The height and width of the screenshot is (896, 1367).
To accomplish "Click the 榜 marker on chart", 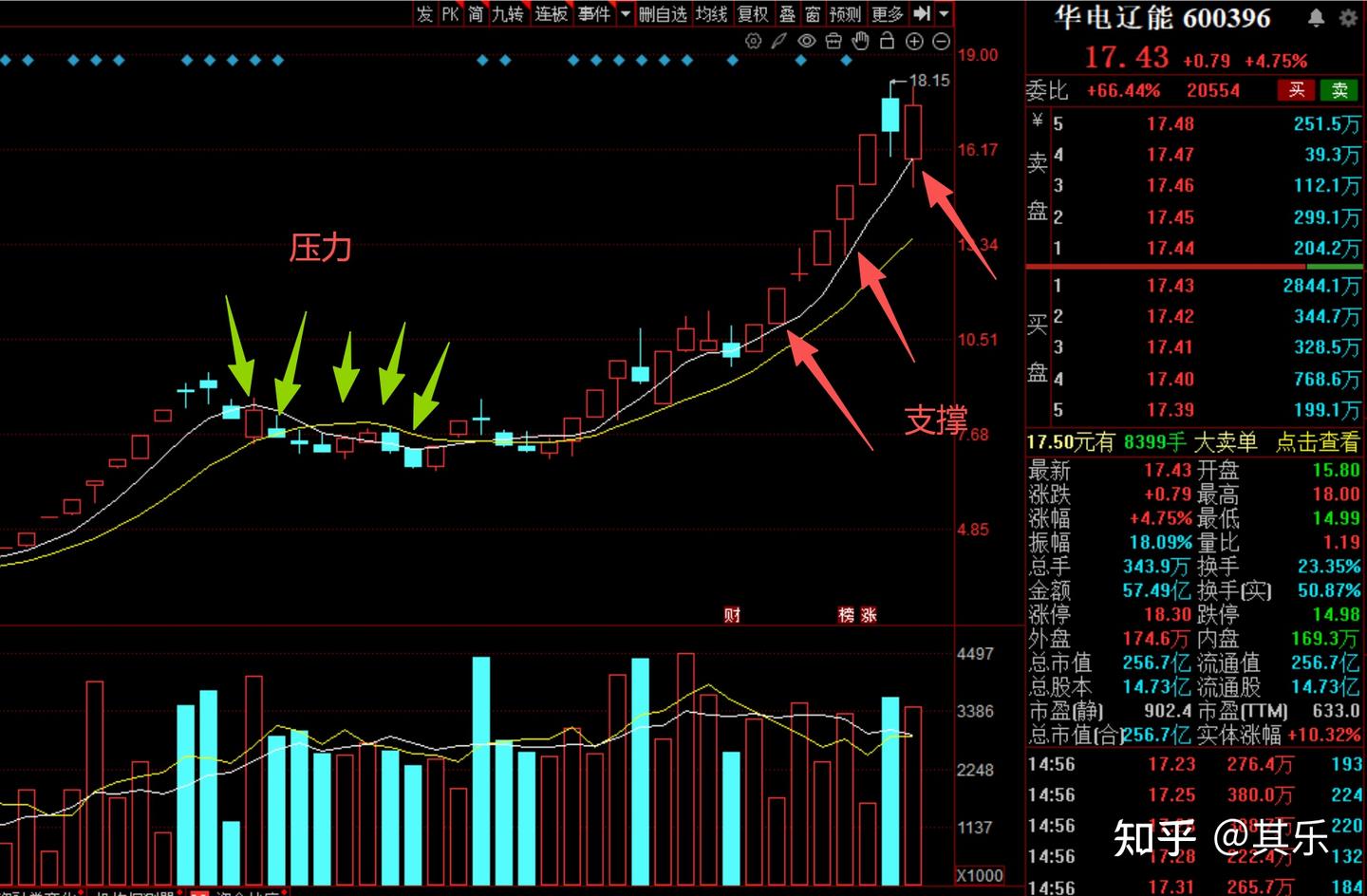I will click(847, 615).
